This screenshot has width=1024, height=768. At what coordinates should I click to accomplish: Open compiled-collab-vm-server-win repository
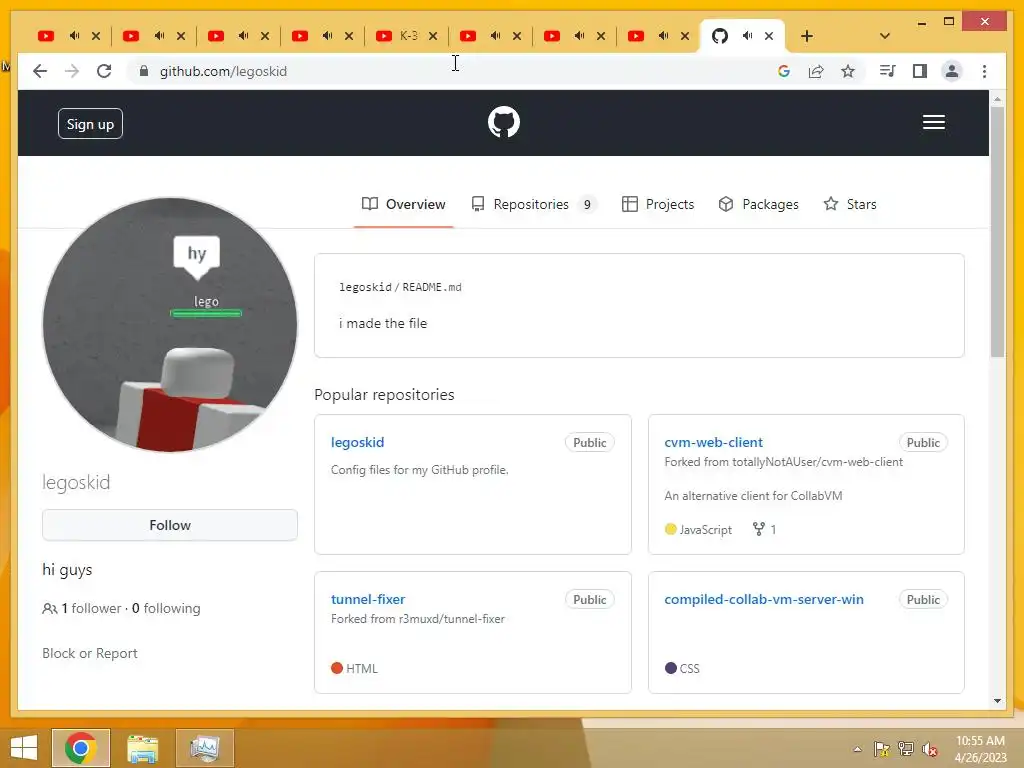click(x=763, y=599)
